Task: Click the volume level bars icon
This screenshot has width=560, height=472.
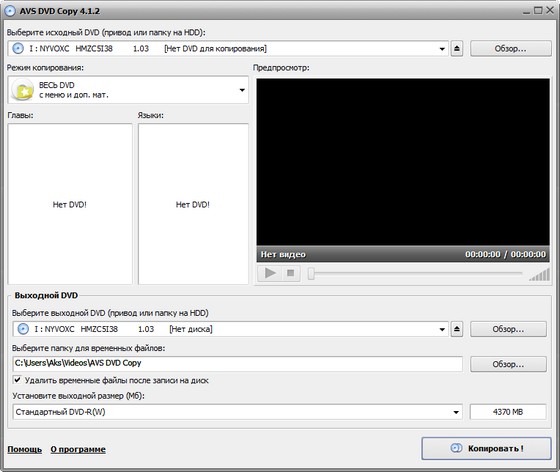Action: pyautogui.click(x=539, y=275)
